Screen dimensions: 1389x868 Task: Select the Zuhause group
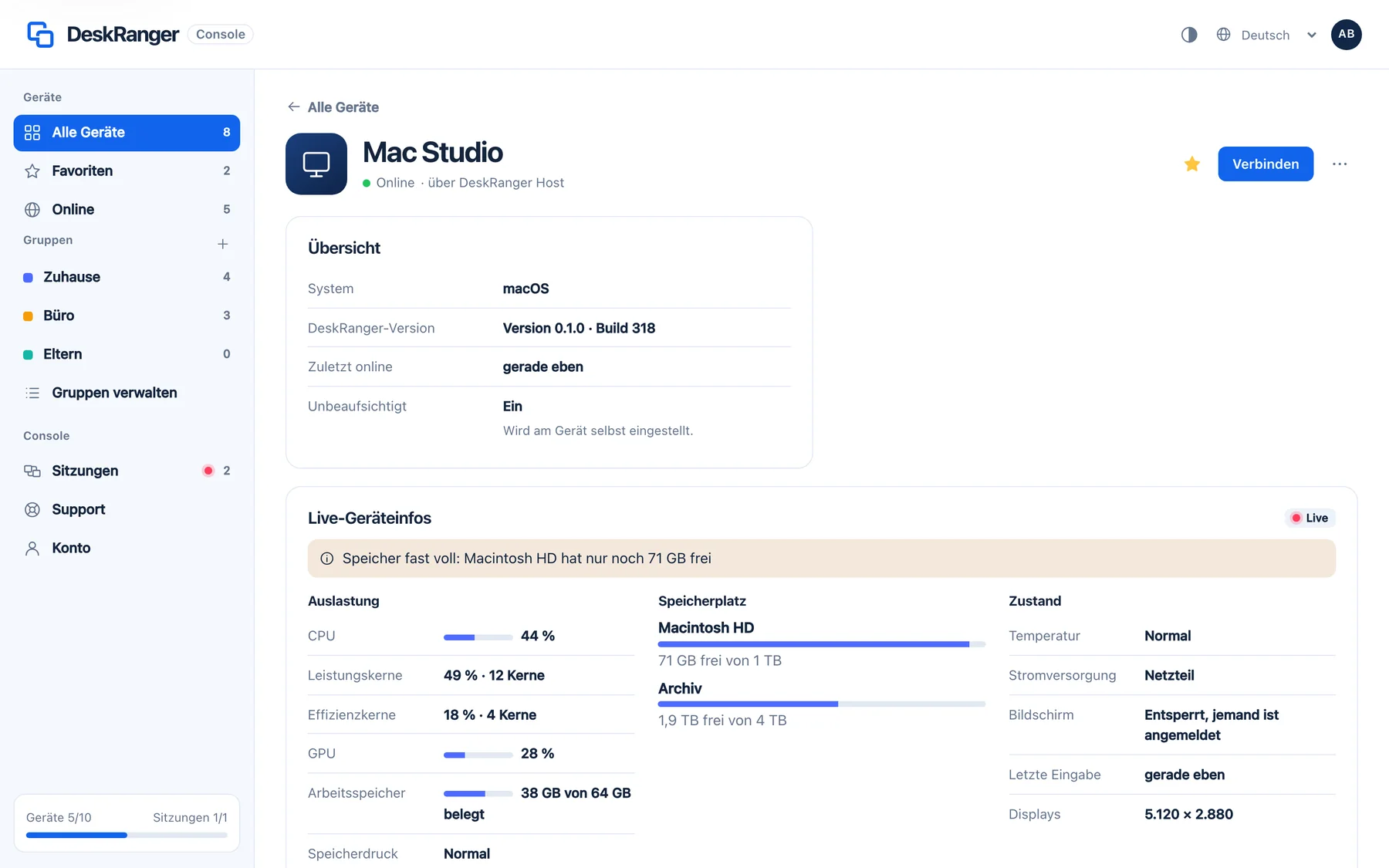127,277
